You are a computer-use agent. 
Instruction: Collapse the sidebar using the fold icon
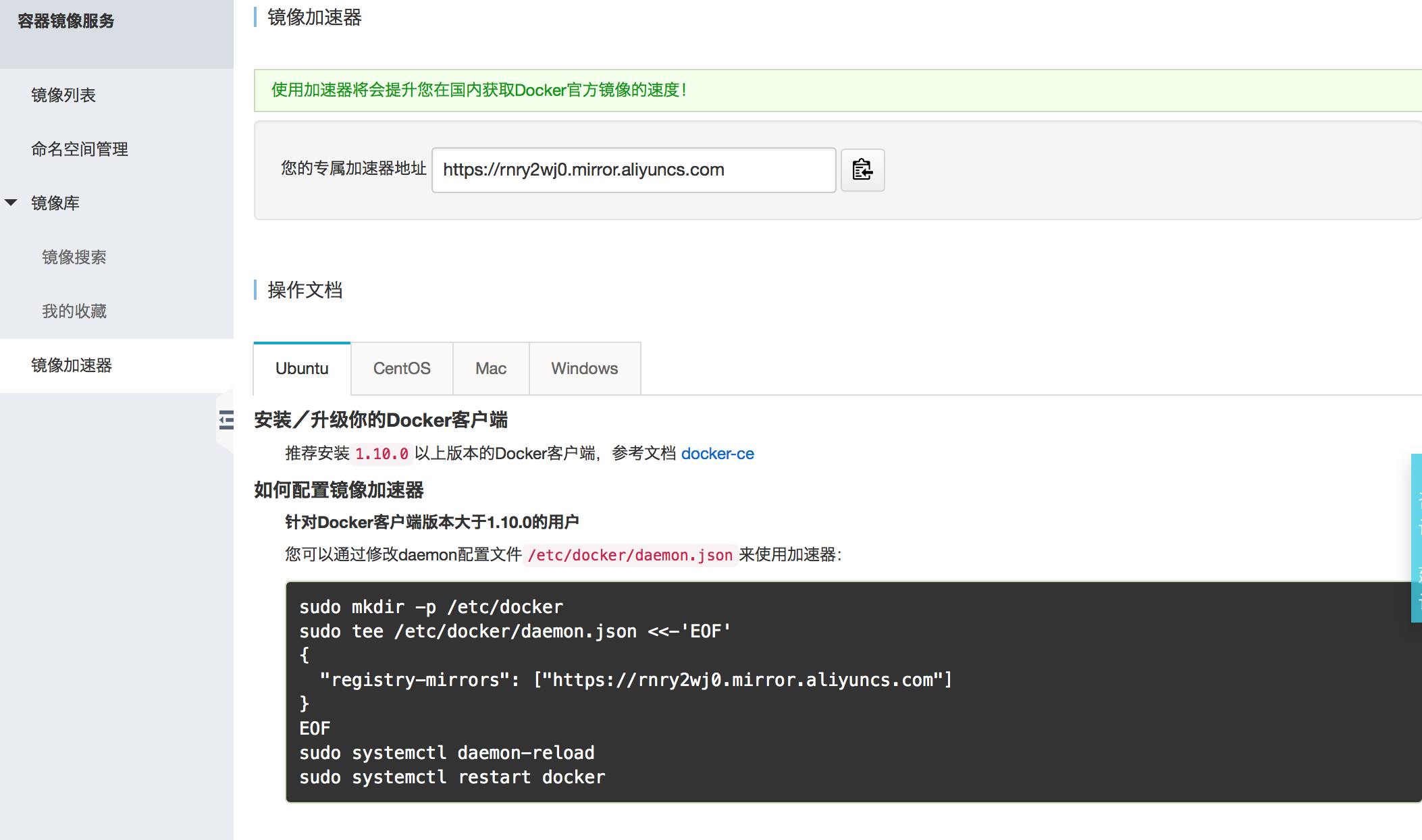coord(226,420)
